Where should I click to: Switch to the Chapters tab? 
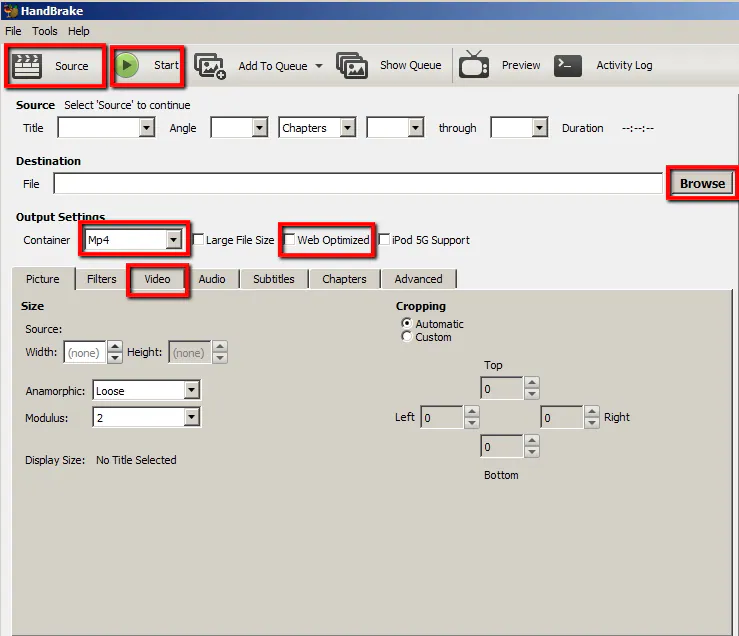tap(345, 279)
